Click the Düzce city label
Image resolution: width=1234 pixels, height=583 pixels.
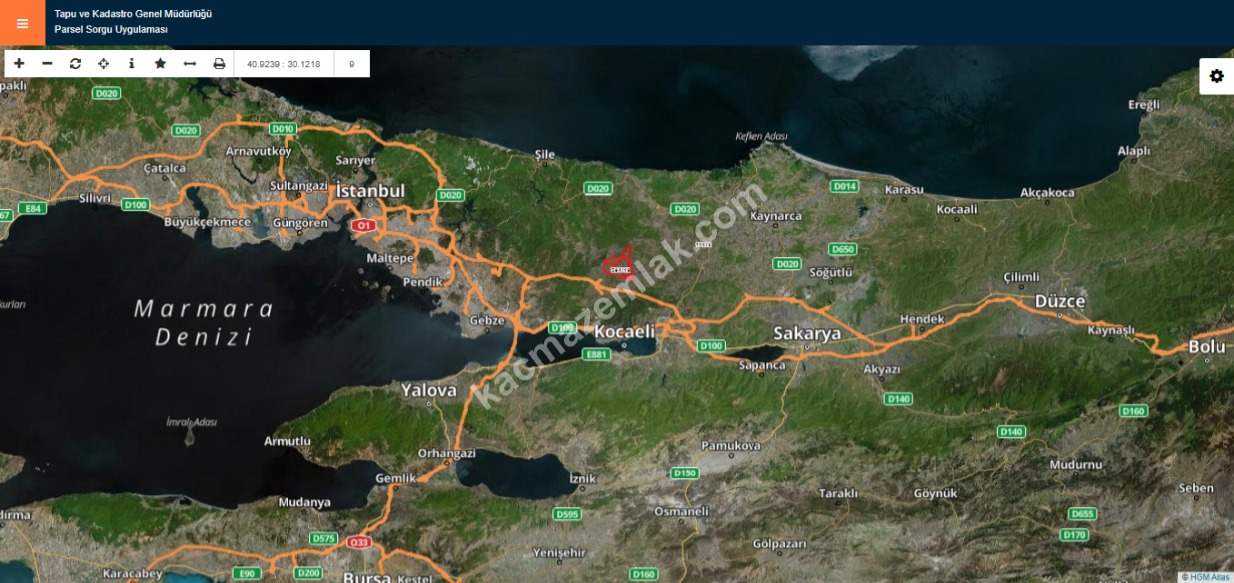click(1060, 301)
